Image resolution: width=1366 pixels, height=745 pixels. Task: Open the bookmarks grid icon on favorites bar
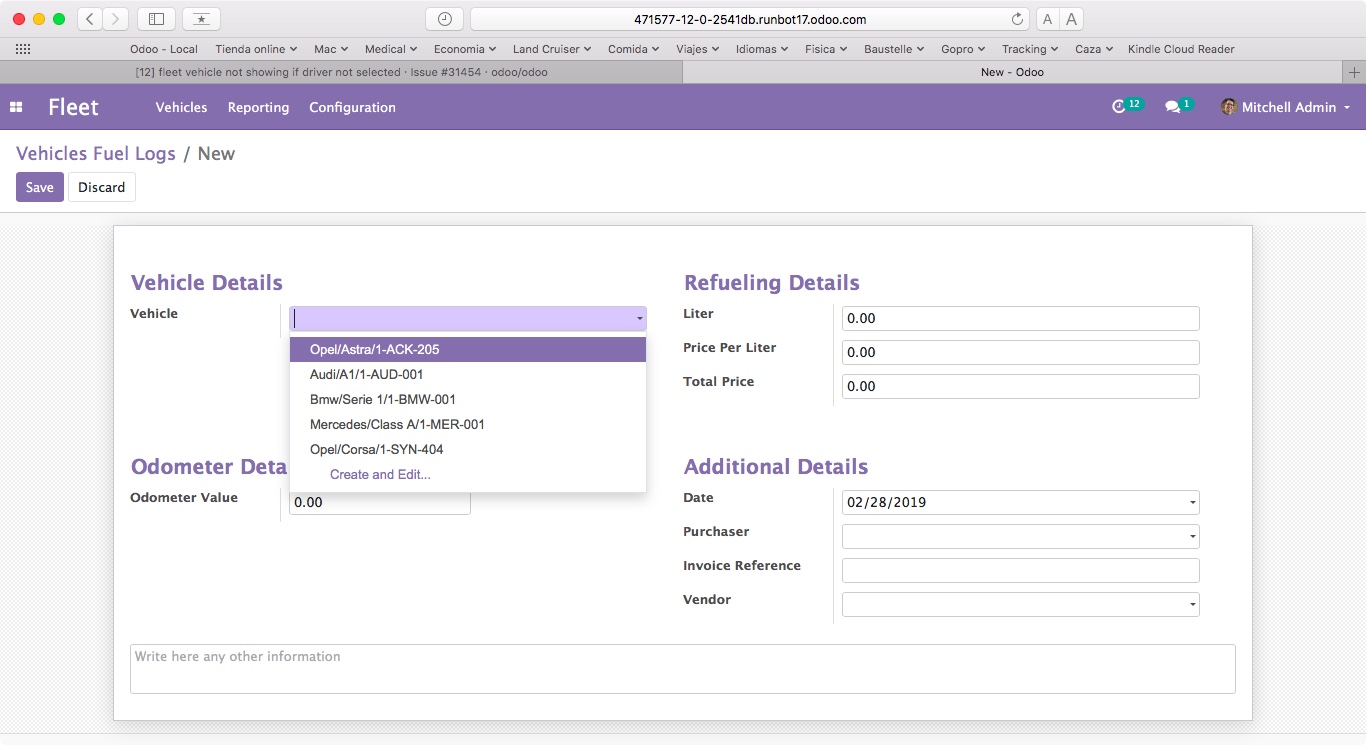pyautogui.click(x=22, y=48)
